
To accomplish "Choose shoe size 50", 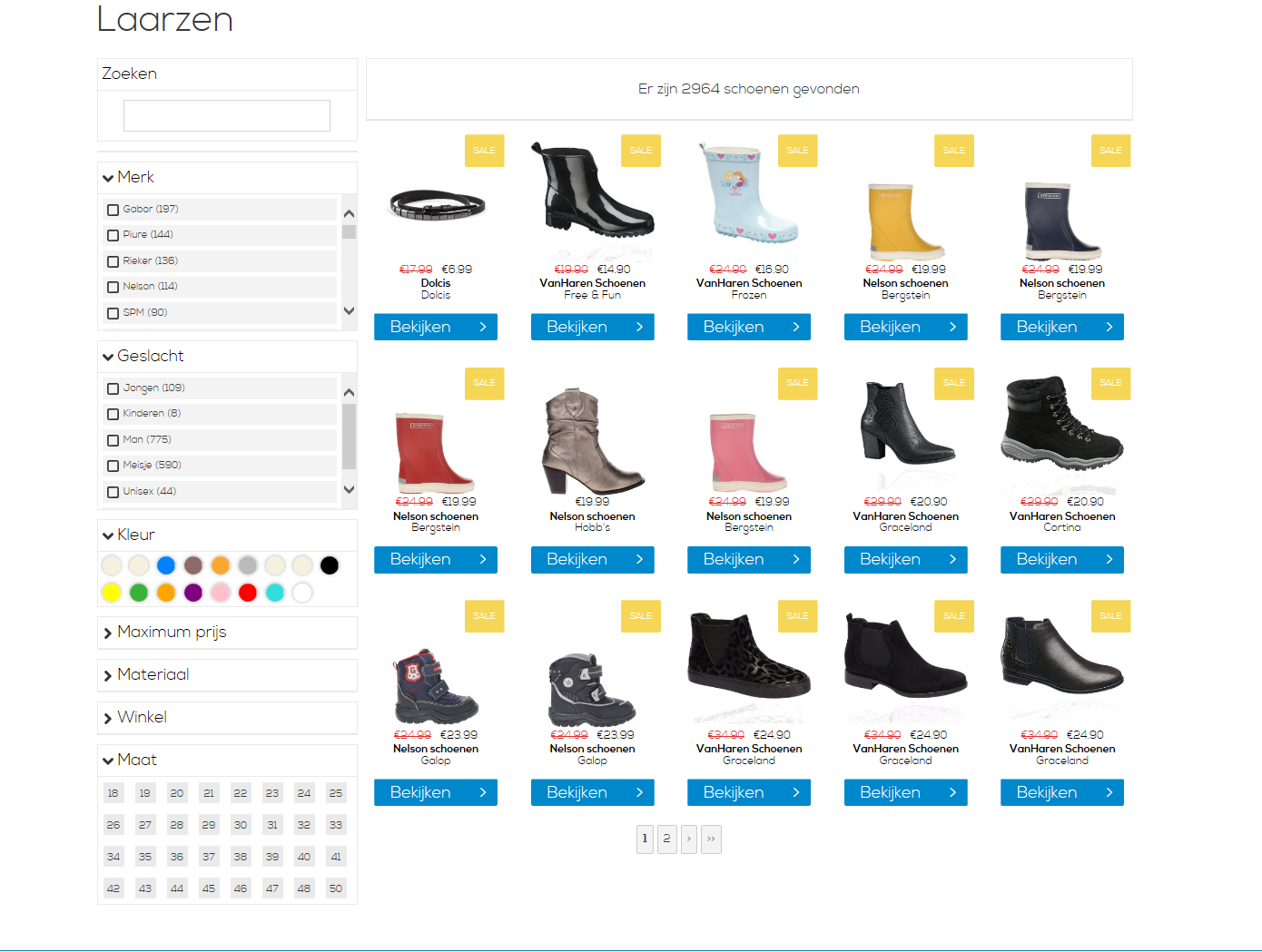I will 336,888.
